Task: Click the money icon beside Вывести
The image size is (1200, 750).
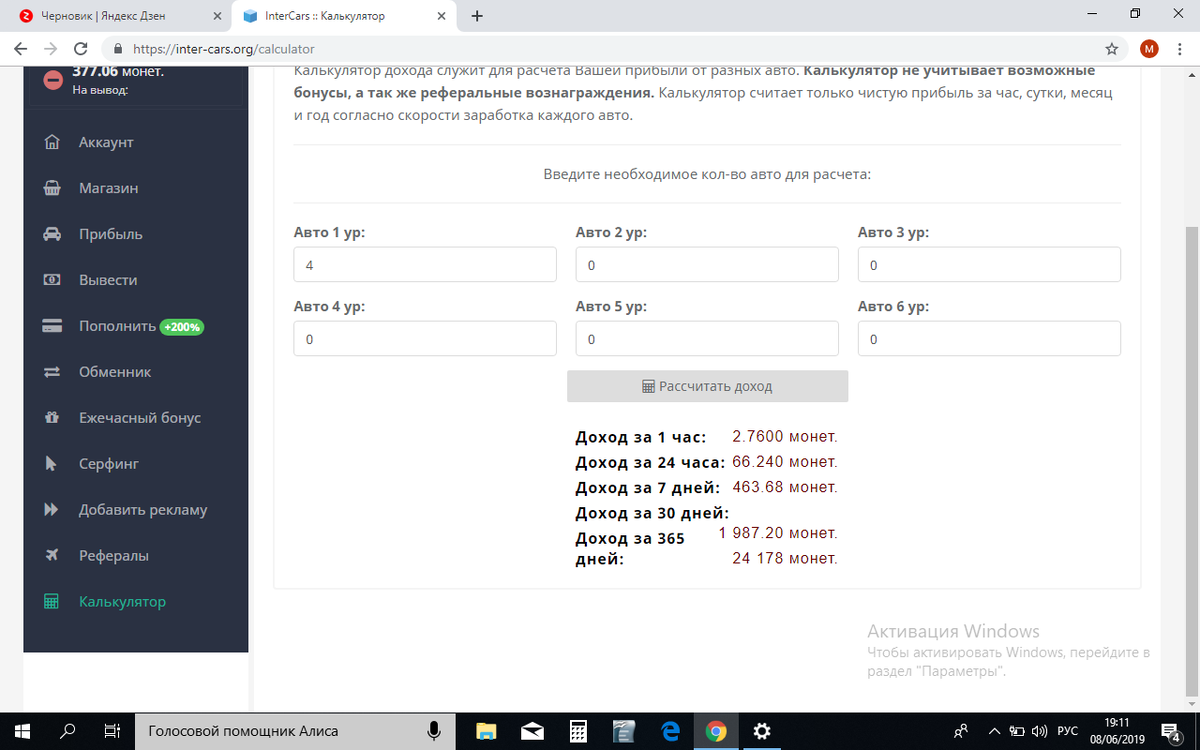Action: (52, 280)
